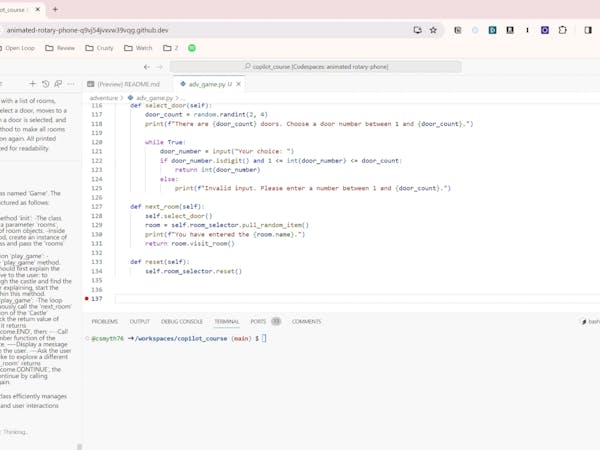Close the adv_game.py editor tab

[238, 84]
